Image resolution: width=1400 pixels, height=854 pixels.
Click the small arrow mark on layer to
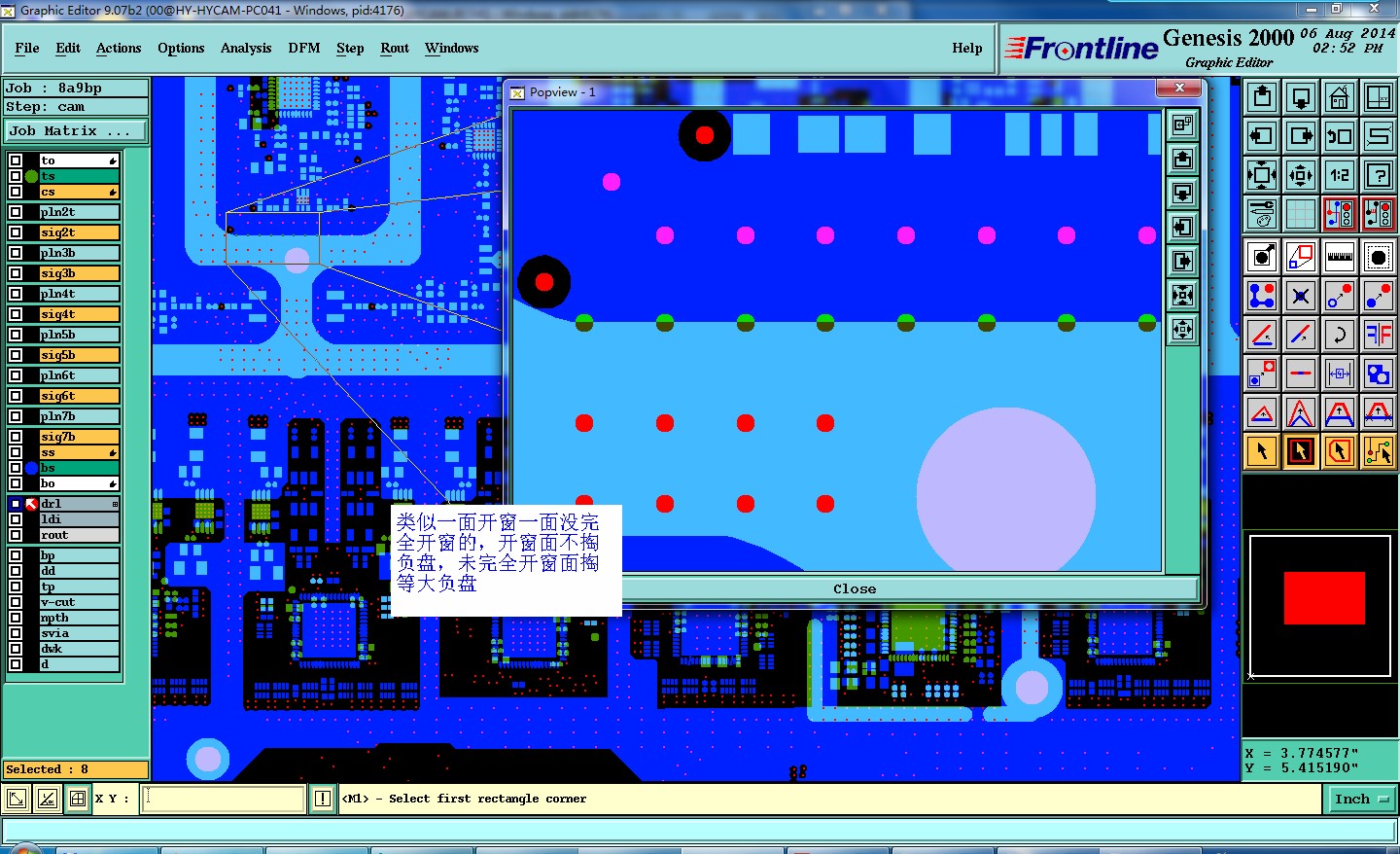click(113, 160)
